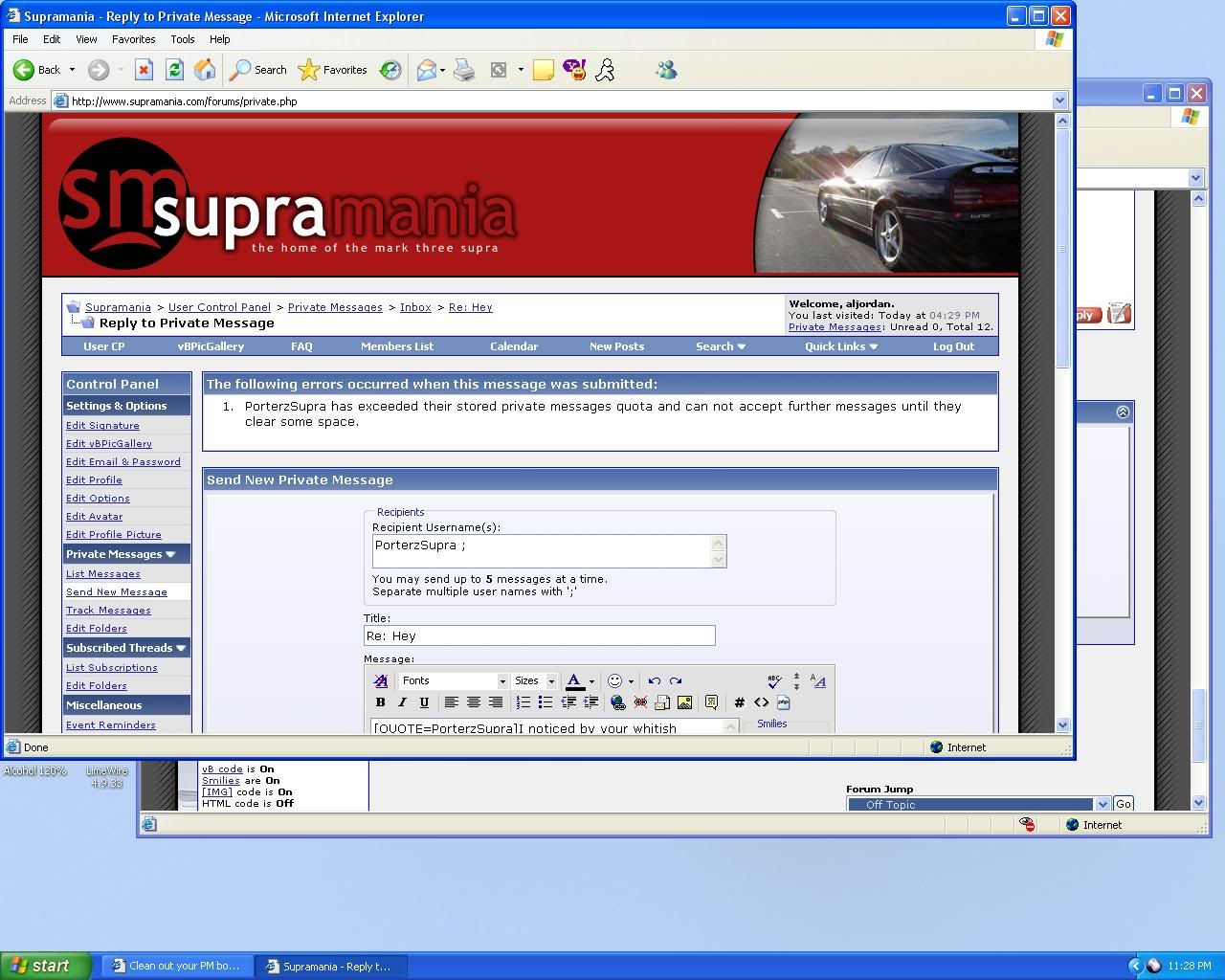The image size is (1225, 980).
Task: Undo last edit in message editor
Action: click(x=654, y=680)
